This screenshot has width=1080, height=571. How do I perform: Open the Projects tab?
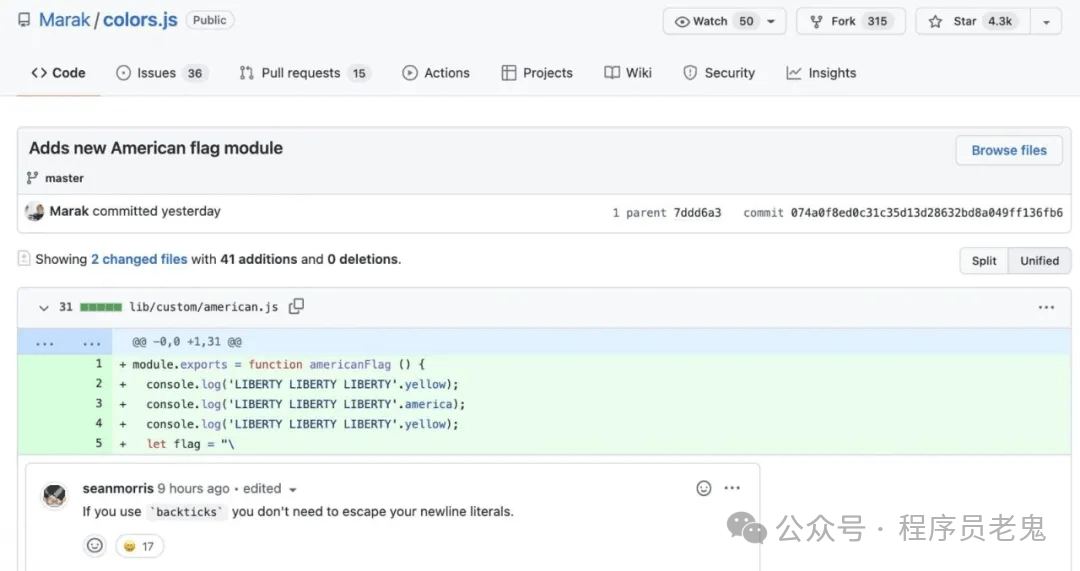(537, 73)
